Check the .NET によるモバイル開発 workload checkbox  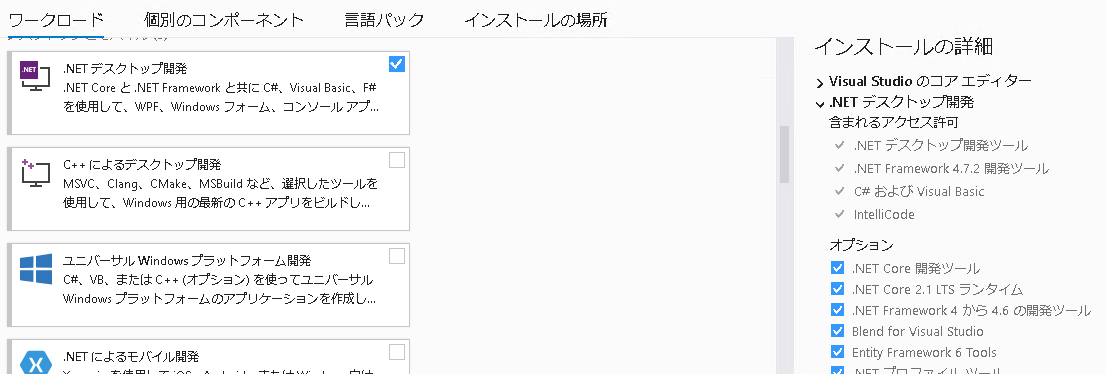point(397,351)
